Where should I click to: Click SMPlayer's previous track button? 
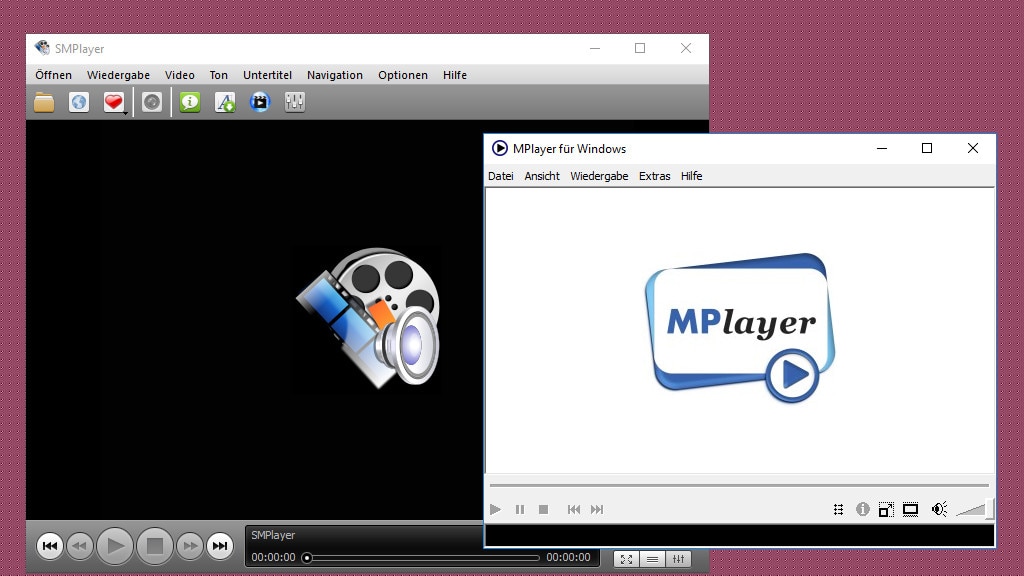(50, 546)
